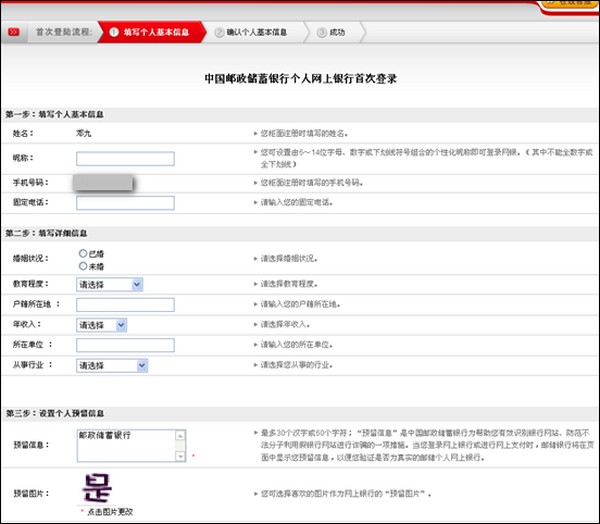Open the 从事行业 dropdown

tap(112, 366)
